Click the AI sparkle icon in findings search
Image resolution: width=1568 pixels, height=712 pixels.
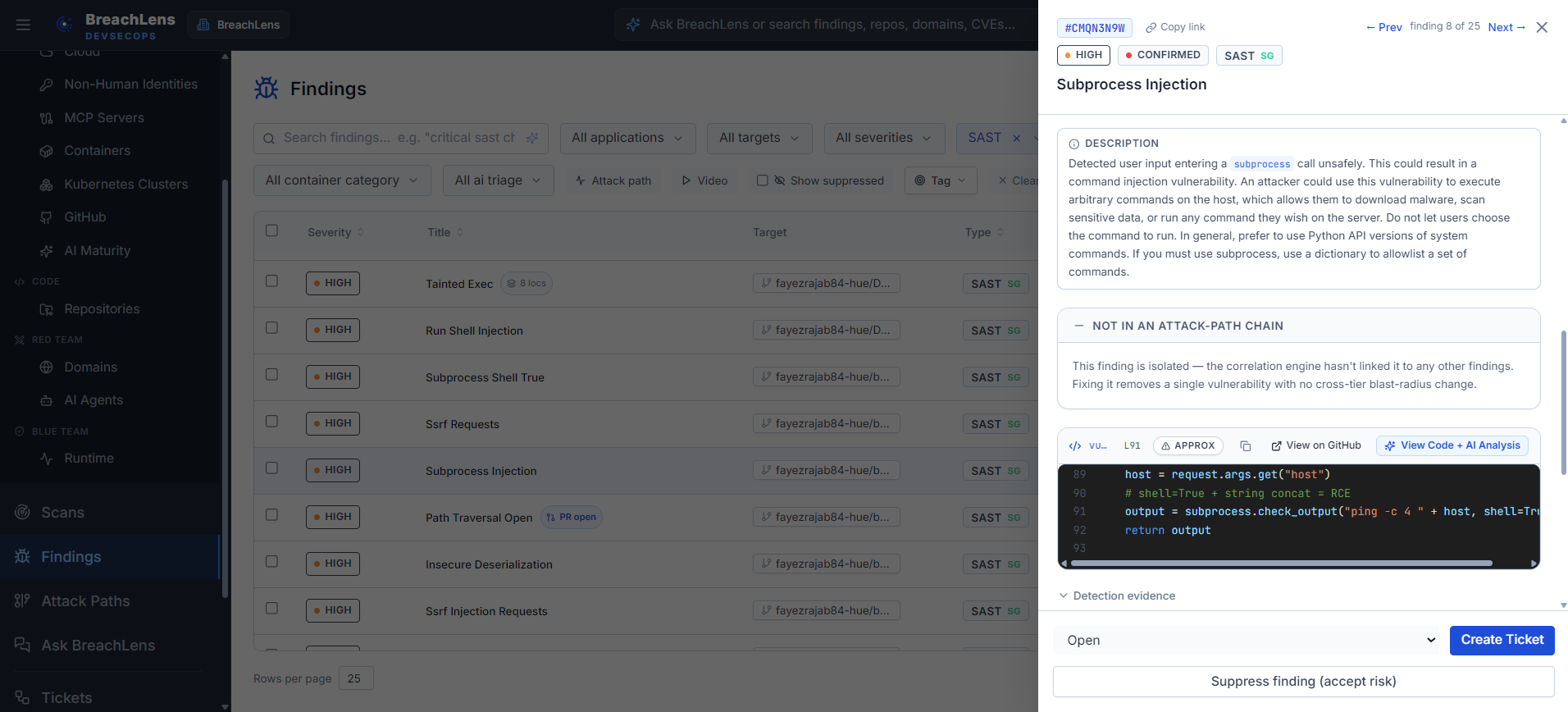pos(532,138)
